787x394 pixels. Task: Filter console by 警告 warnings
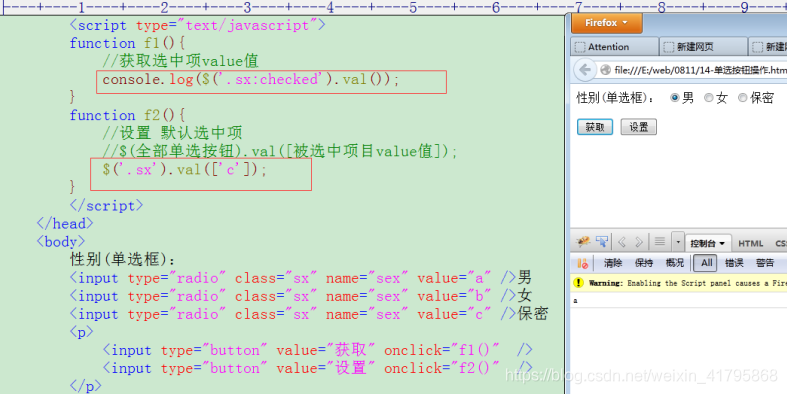click(765, 262)
